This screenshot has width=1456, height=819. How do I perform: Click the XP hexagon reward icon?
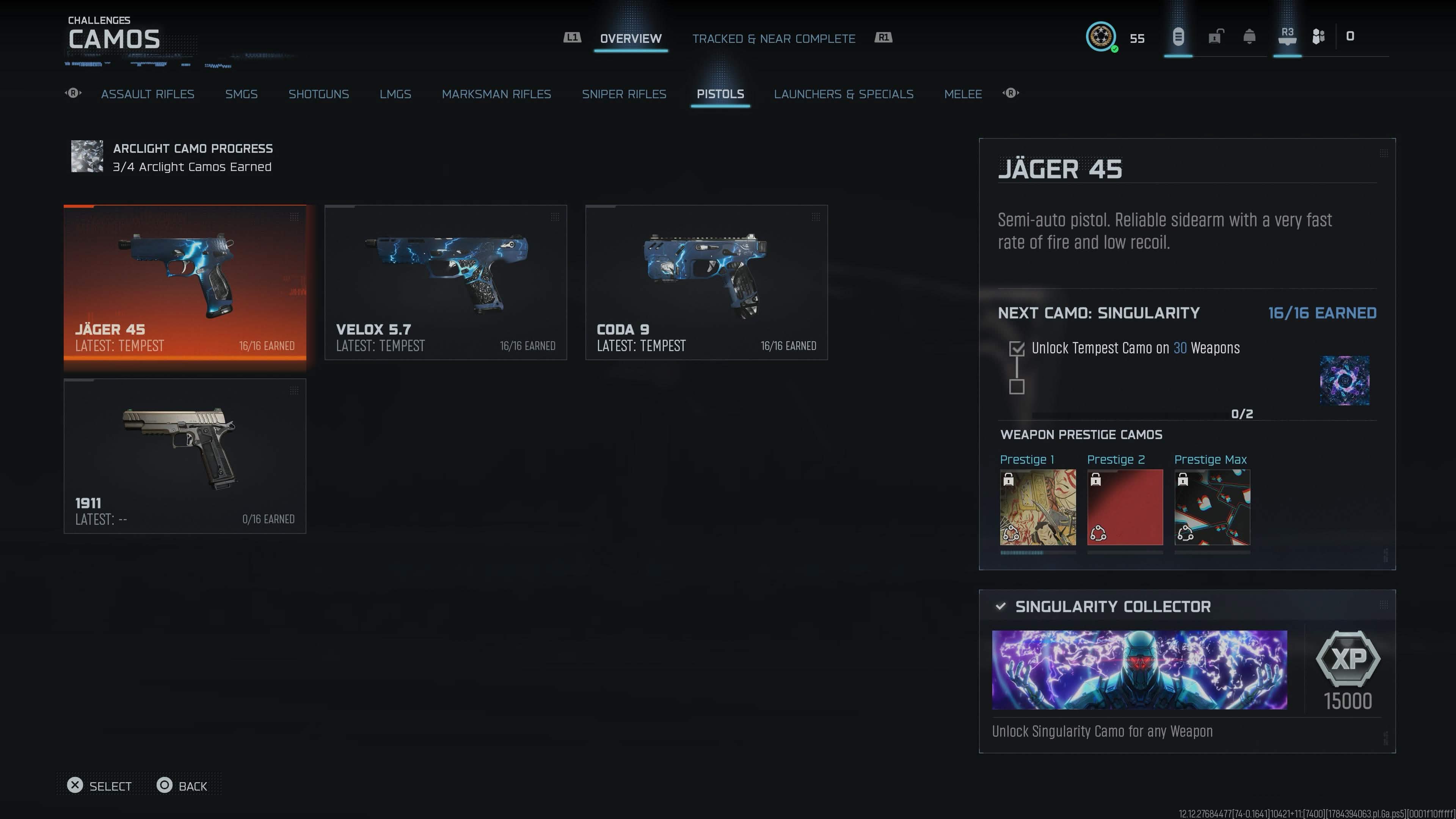pos(1348,659)
